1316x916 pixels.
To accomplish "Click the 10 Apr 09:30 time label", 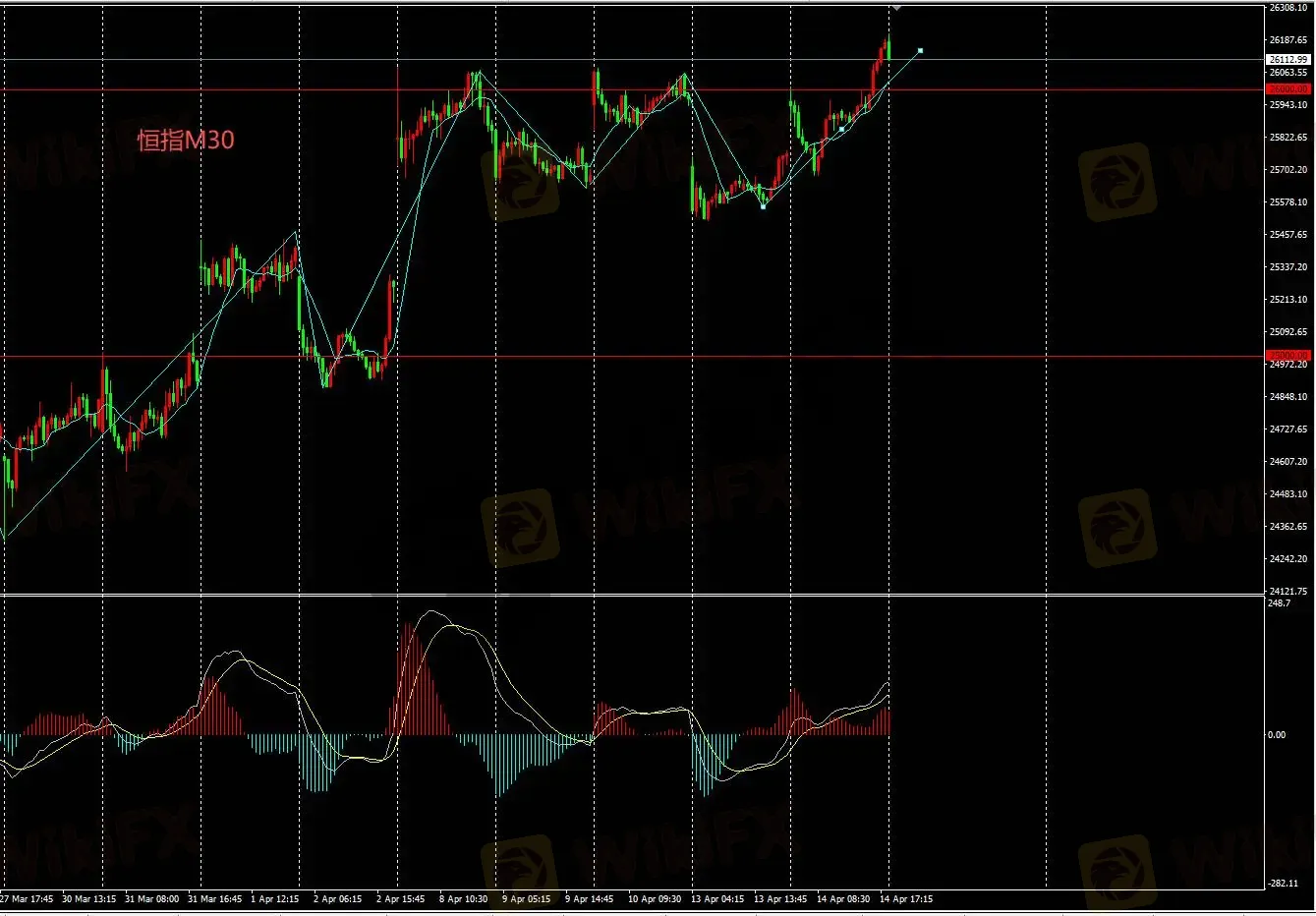I will click(x=655, y=899).
